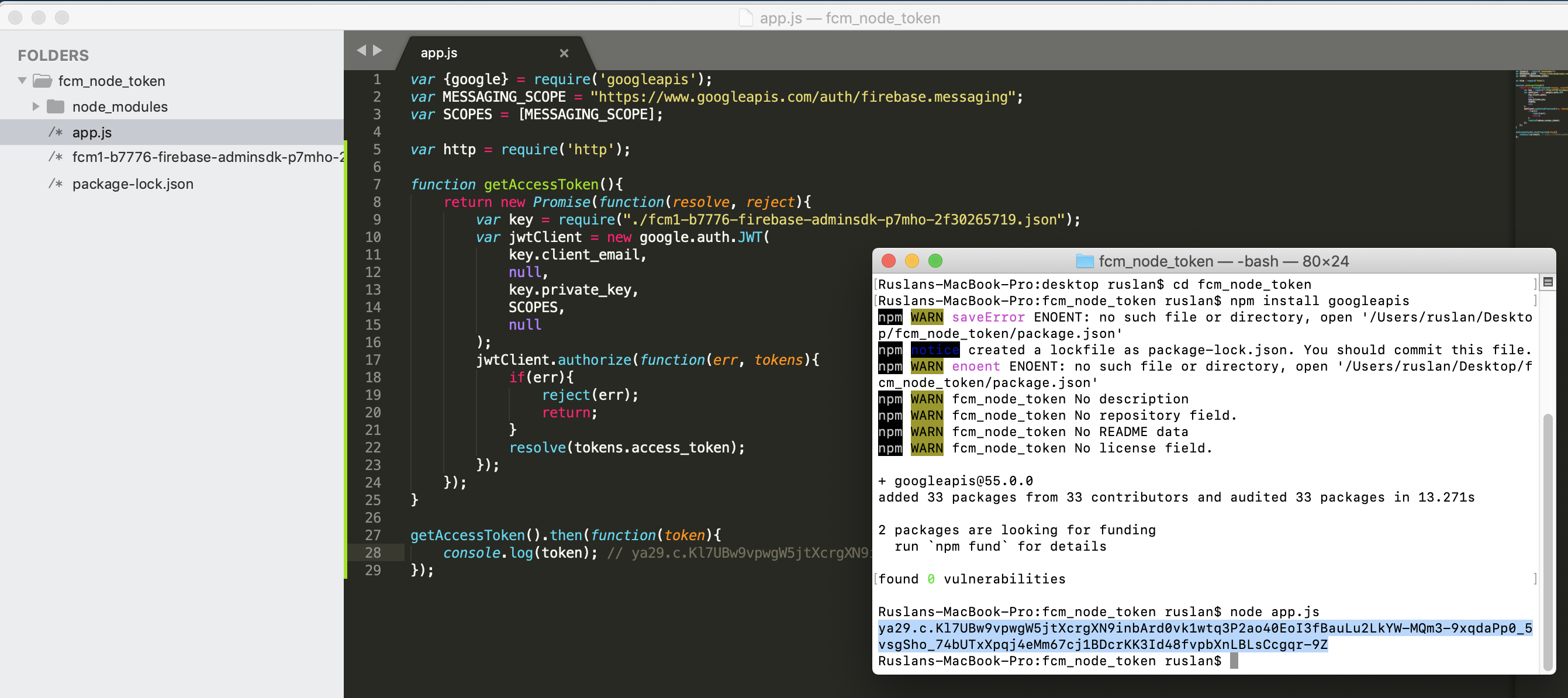Click the yellow minimize button of terminal
The width and height of the screenshot is (1568, 698).
(911, 261)
